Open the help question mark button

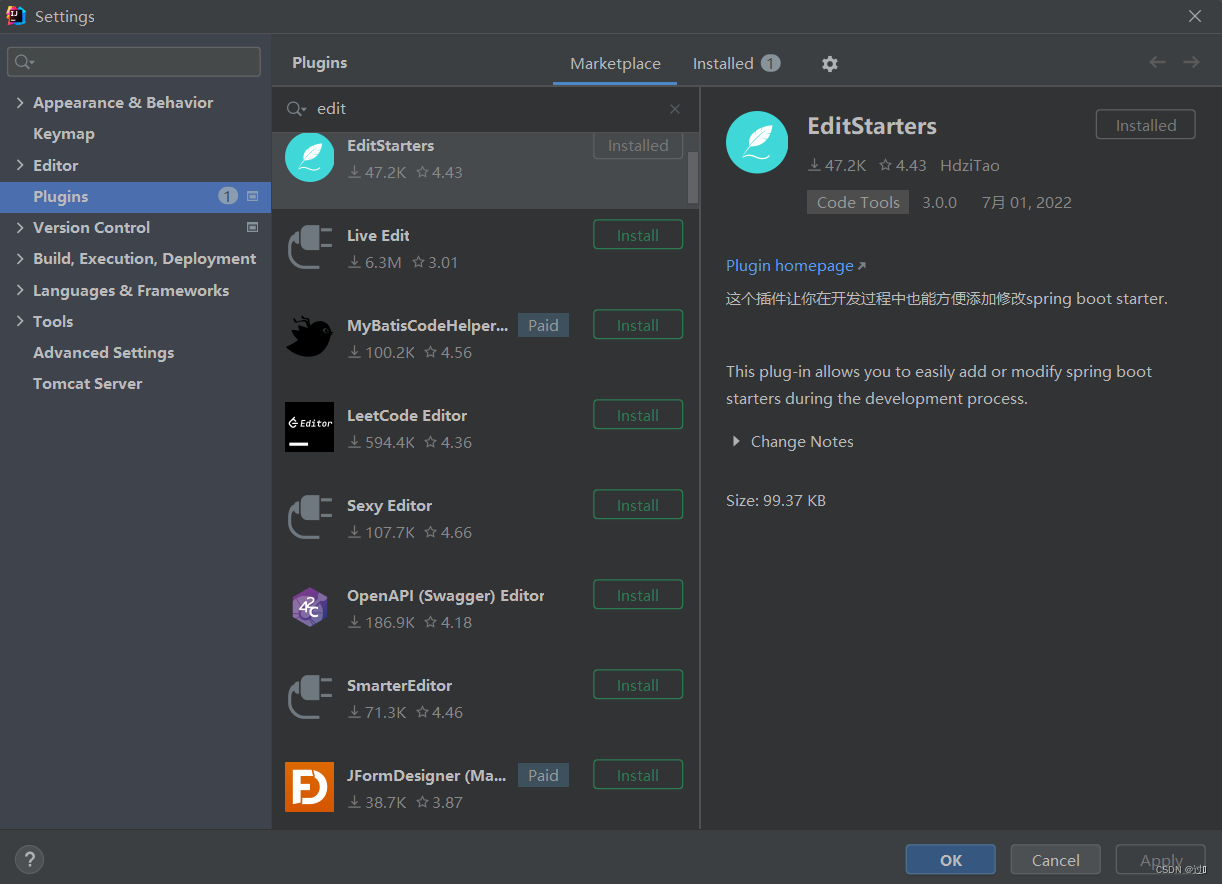[x=30, y=859]
